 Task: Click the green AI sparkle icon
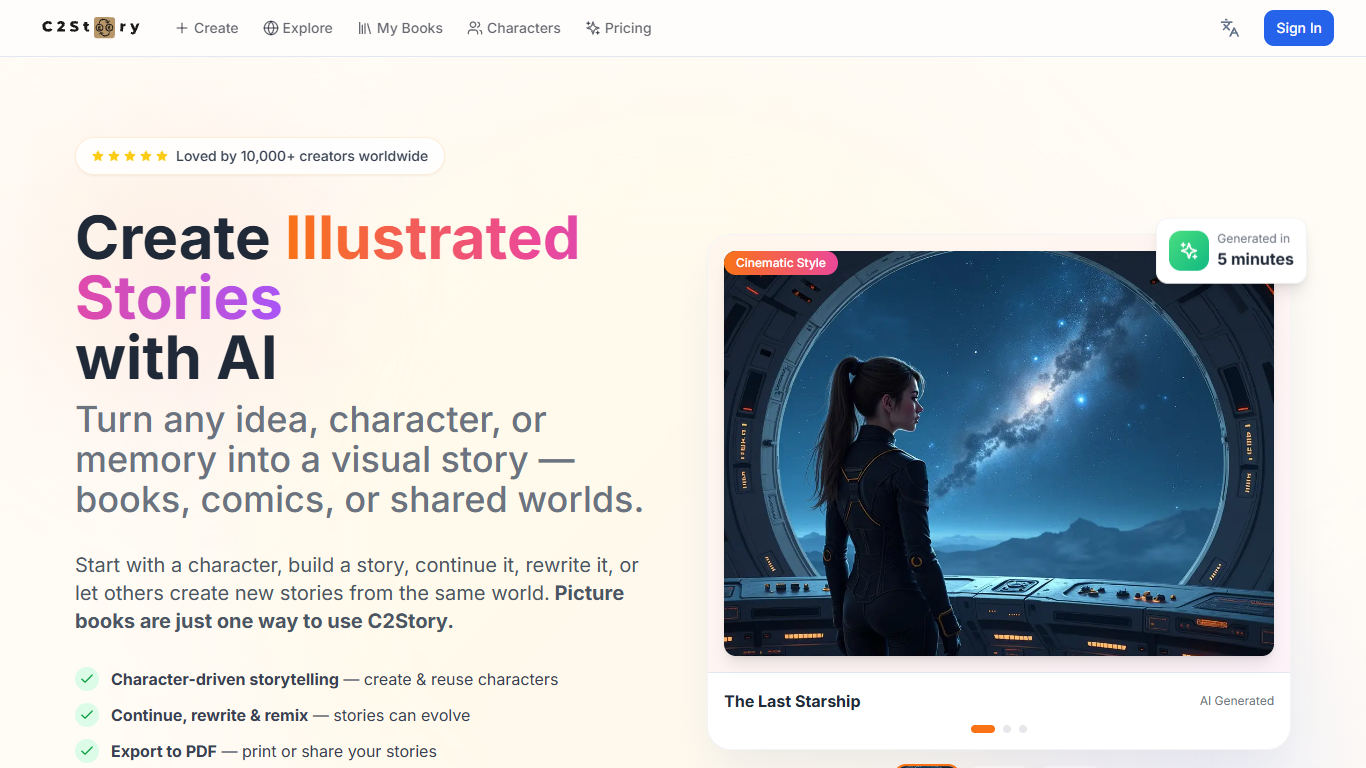pyautogui.click(x=1188, y=250)
